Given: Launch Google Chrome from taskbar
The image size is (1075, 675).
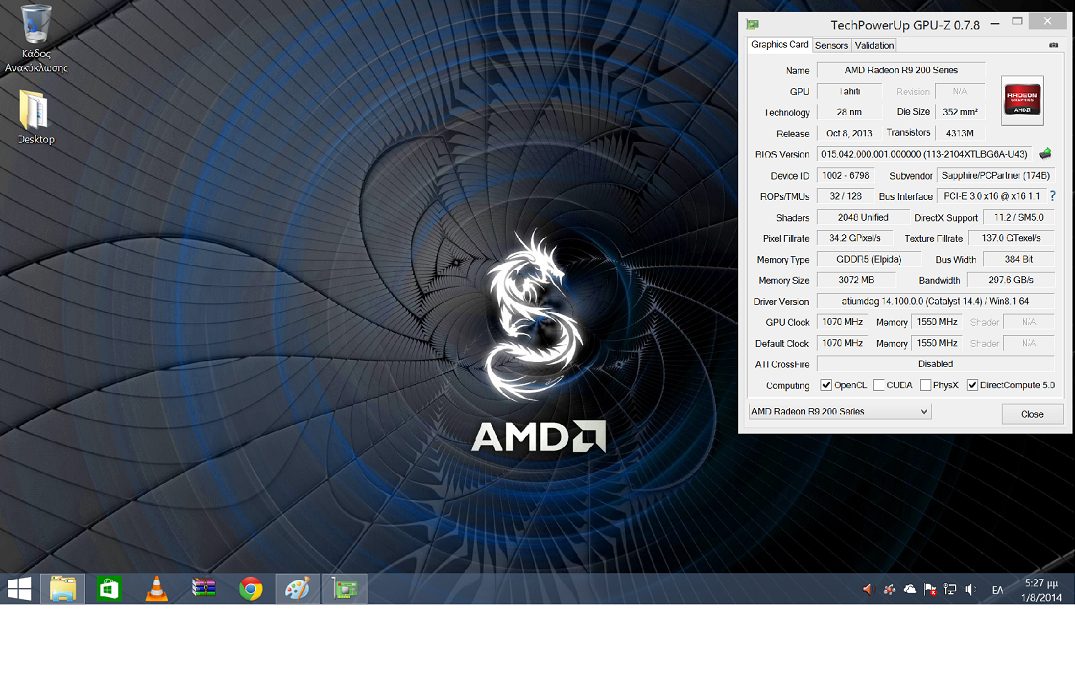Looking at the screenshot, I should pyautogui.click(x=251, y=589).
